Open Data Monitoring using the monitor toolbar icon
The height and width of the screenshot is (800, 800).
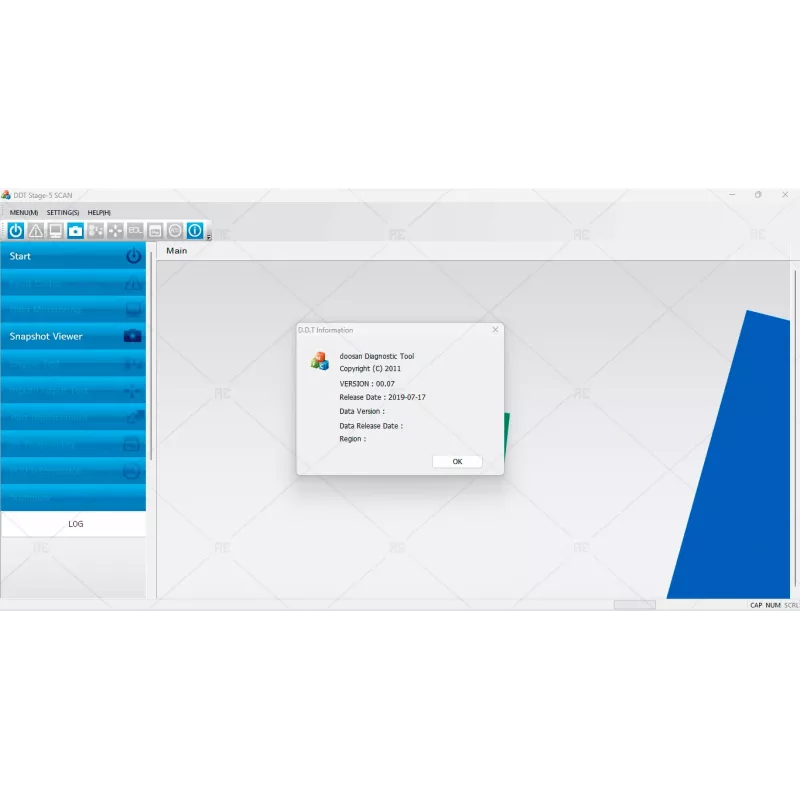point(55,231)
